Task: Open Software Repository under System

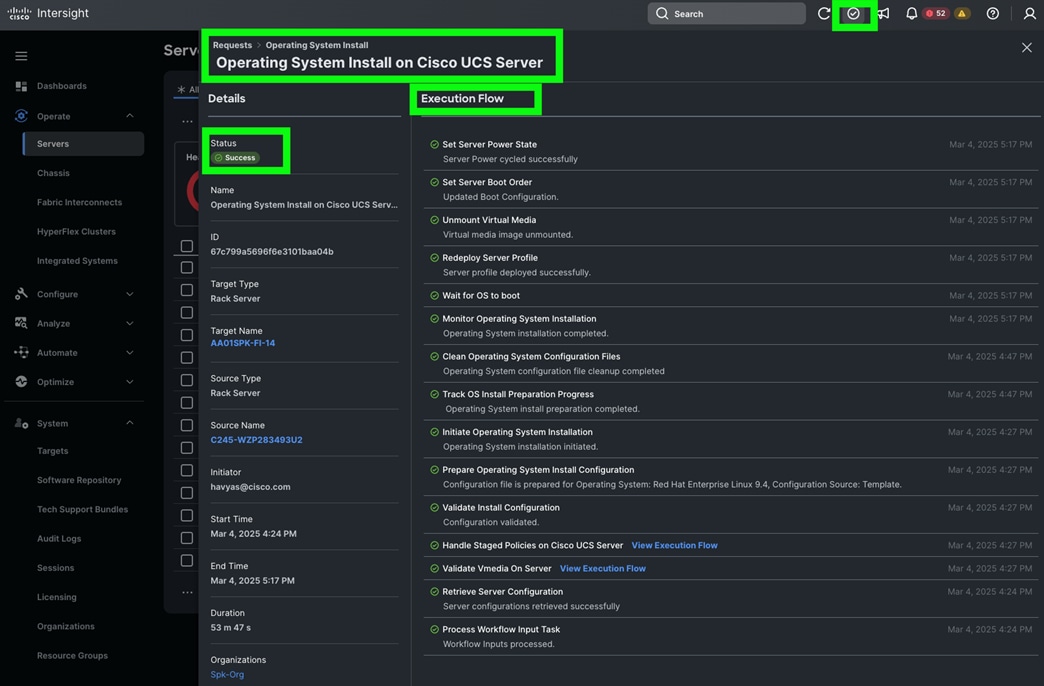Action: coord(79,480)
